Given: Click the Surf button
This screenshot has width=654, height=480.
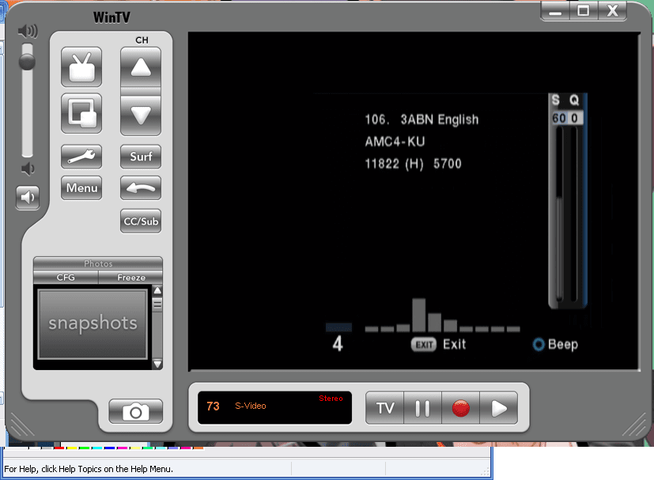Looking at the screenshot, I should tap(141, 157).
